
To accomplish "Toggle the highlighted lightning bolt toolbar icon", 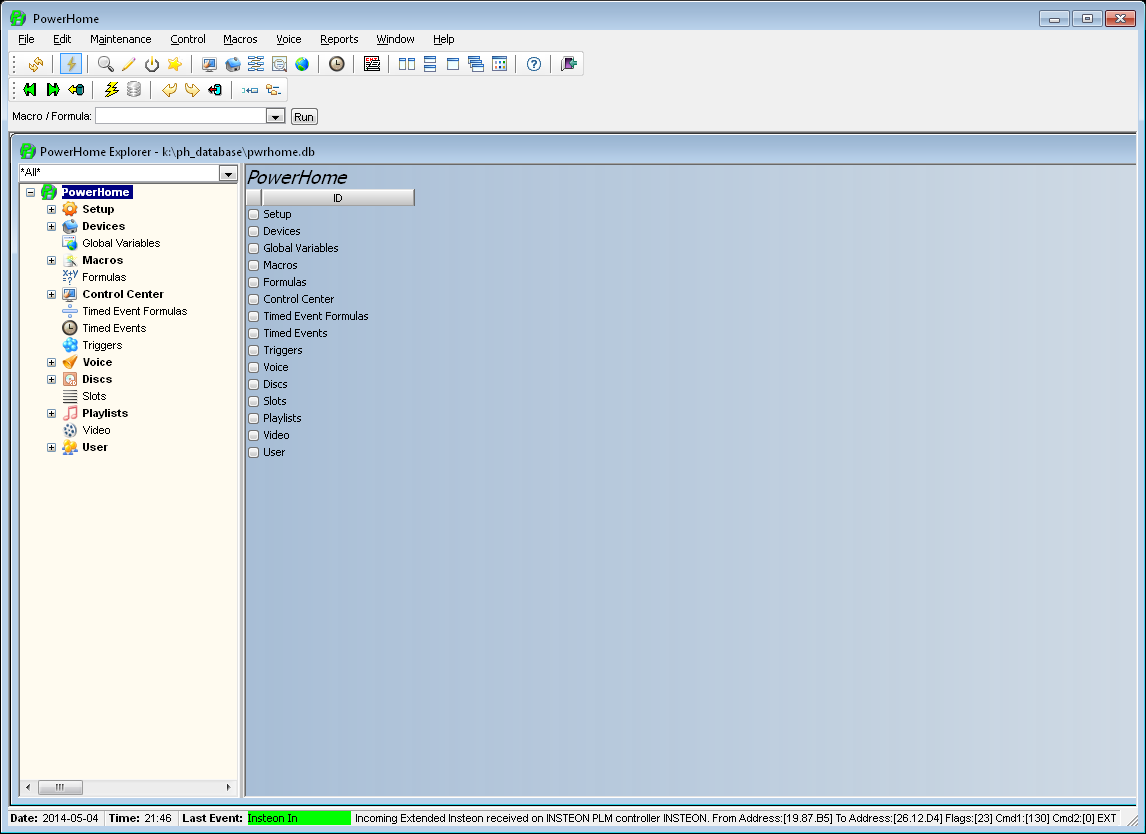I will (71, 64).
